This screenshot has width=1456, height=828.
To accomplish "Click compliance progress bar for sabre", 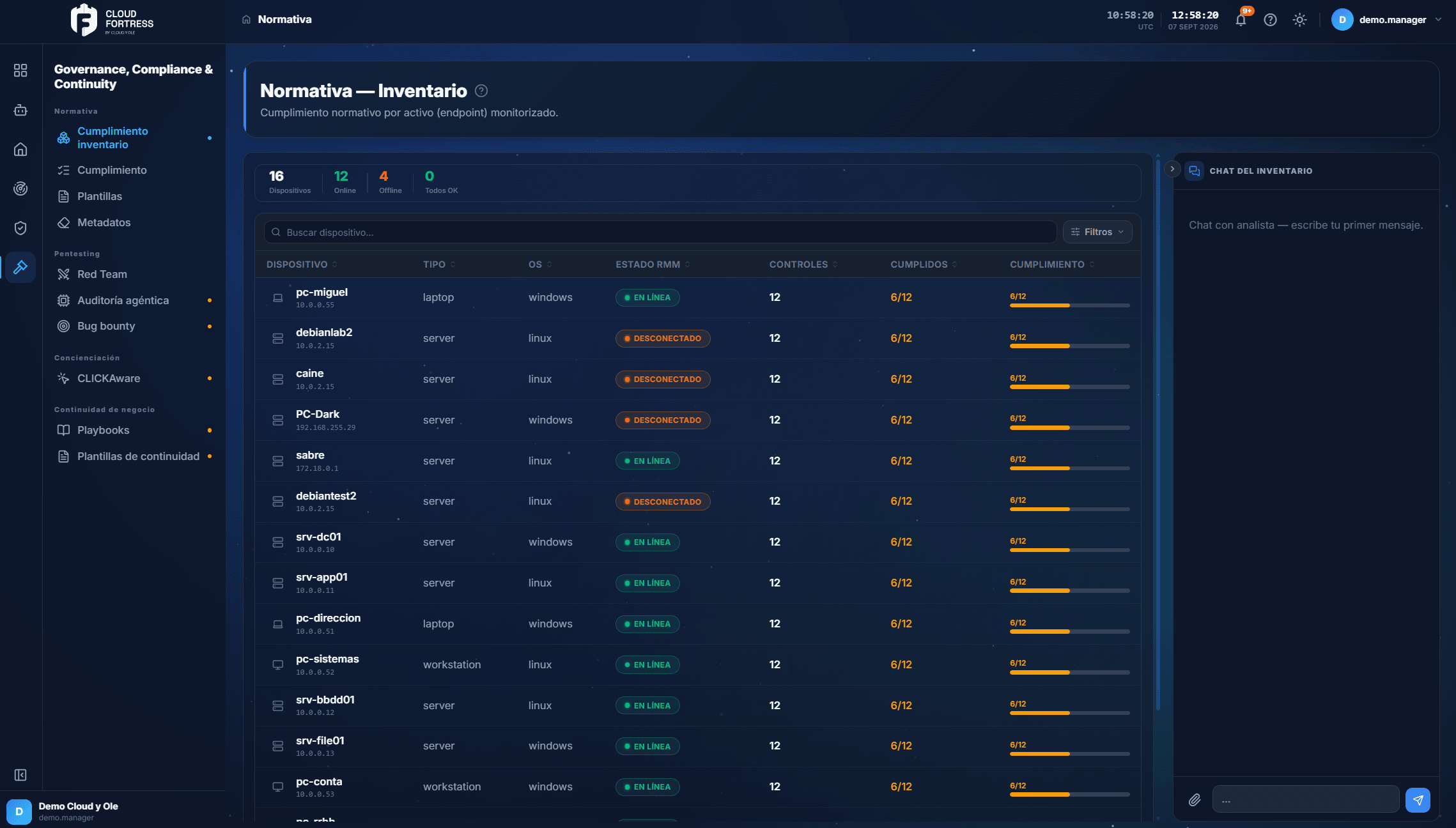I will (x=1069, y=468).
